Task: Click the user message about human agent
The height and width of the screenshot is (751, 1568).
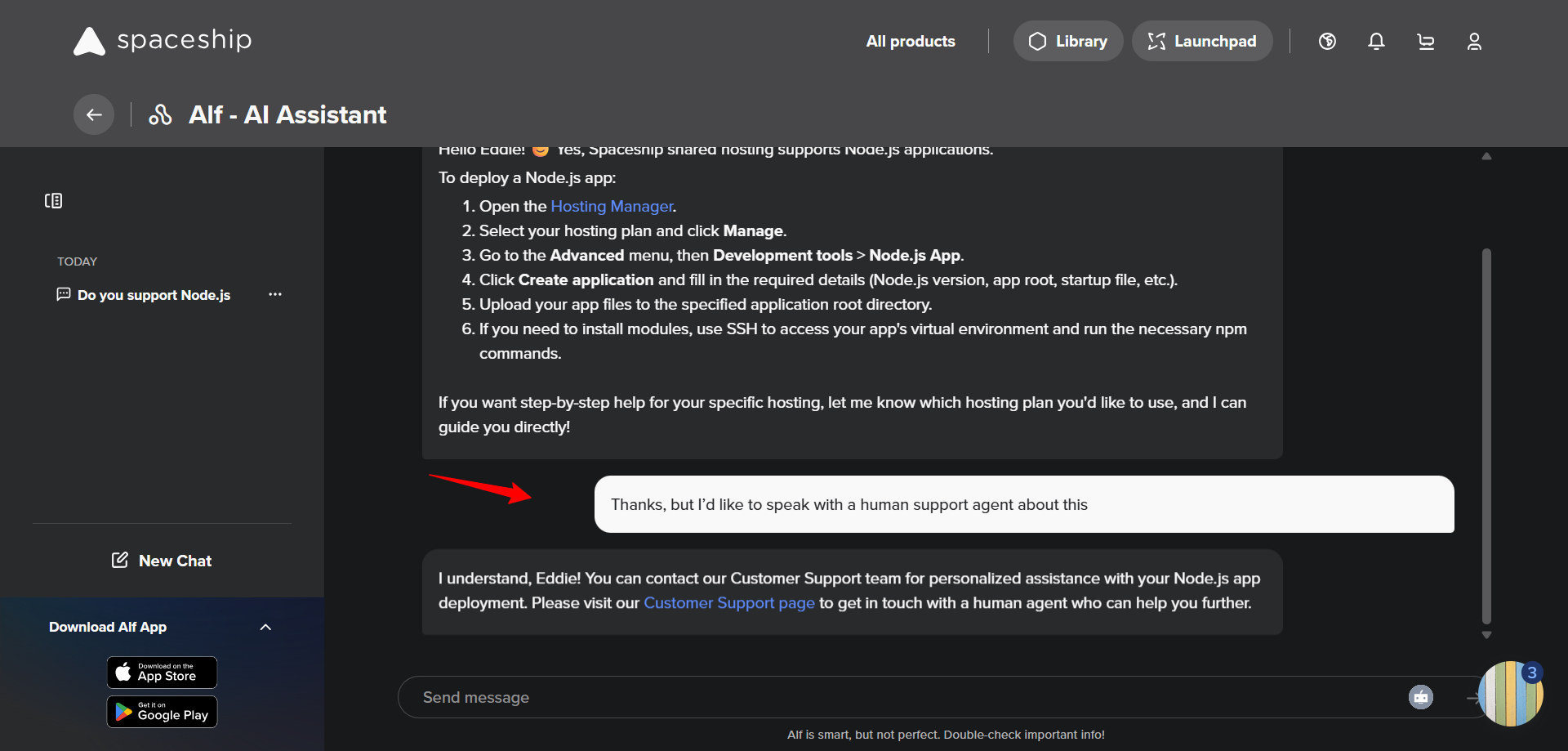Action: [1024, 504]
